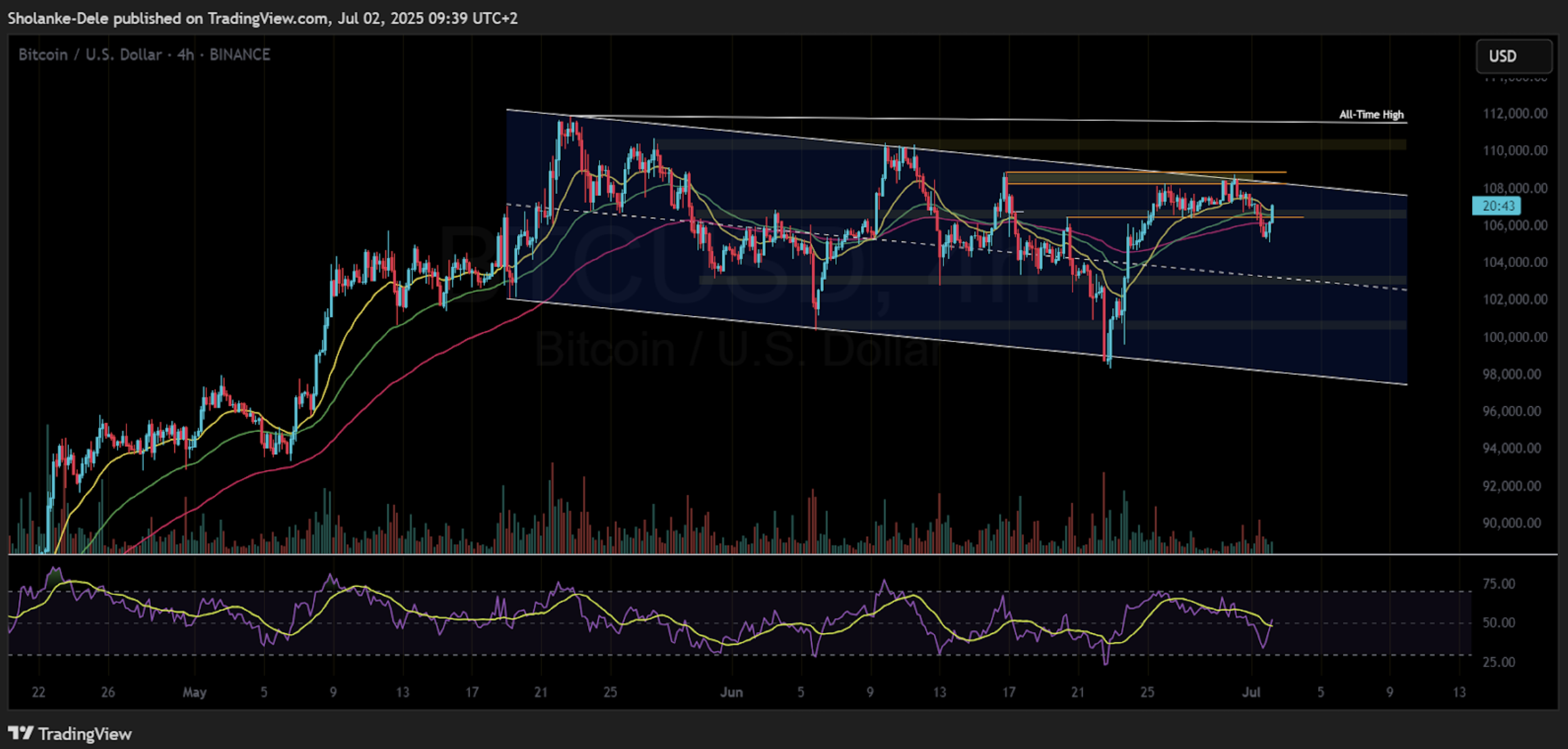Click the 104,000.00 price axis label
1568x749 pixels.
click(1515, 262)
